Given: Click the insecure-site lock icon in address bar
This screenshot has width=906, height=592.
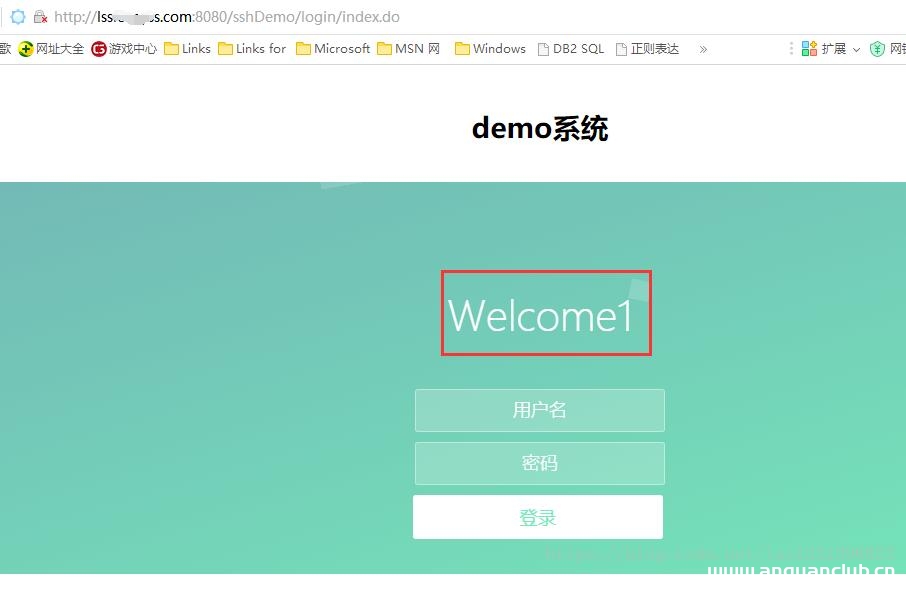Looking at the screenshot, I should [x=38, y=16].
